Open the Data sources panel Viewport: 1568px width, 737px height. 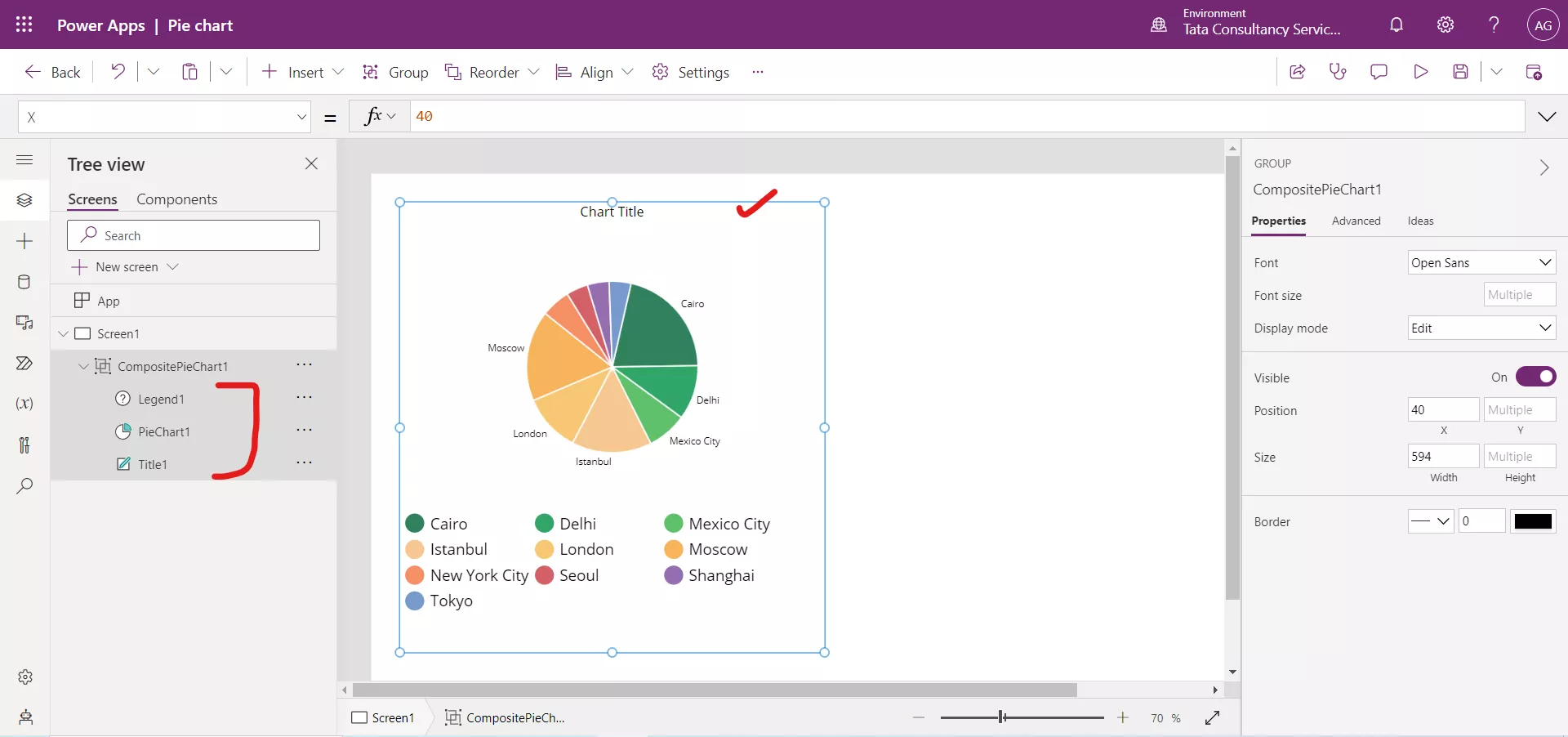(x=24, y=283)
